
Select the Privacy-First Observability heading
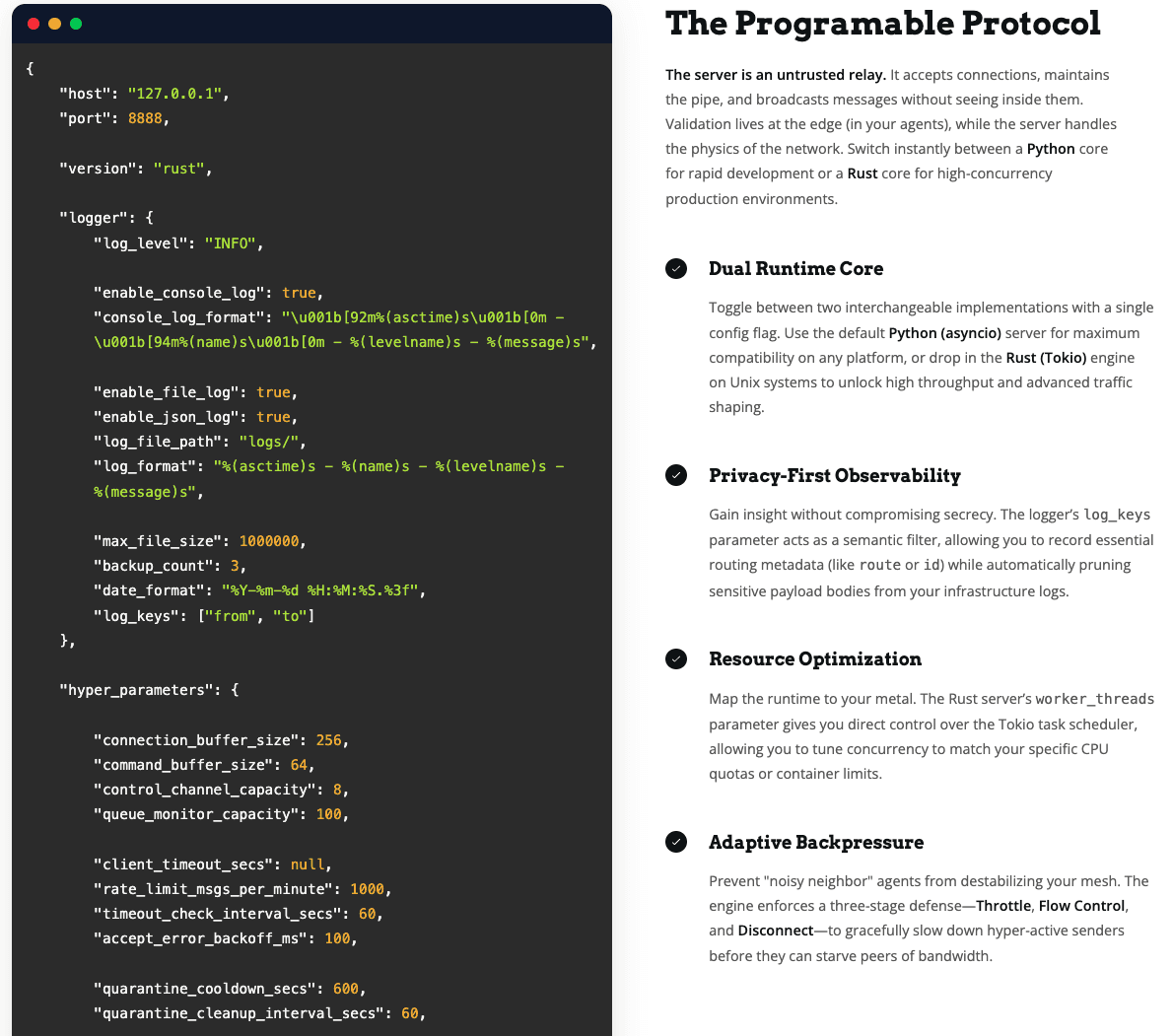[834, 476]
